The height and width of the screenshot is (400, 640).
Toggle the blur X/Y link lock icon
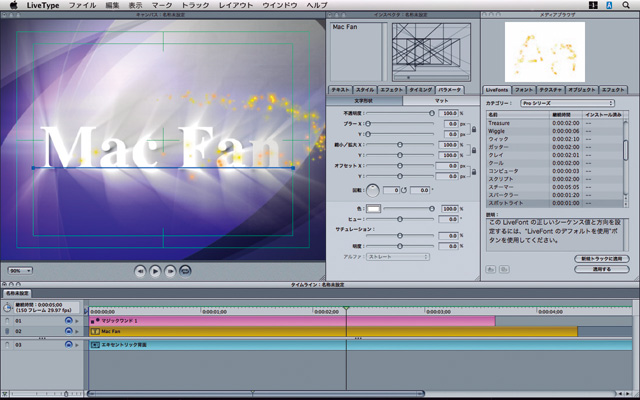coord(474,129)
